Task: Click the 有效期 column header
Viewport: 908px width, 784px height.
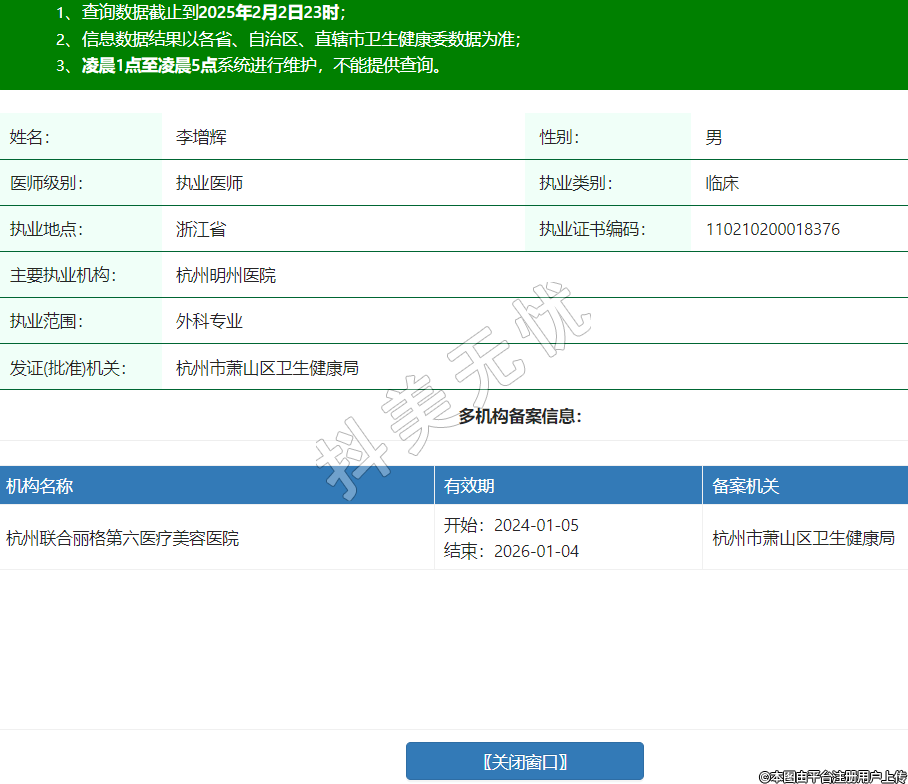Action: pyautogui.click(x=469, y=486)
